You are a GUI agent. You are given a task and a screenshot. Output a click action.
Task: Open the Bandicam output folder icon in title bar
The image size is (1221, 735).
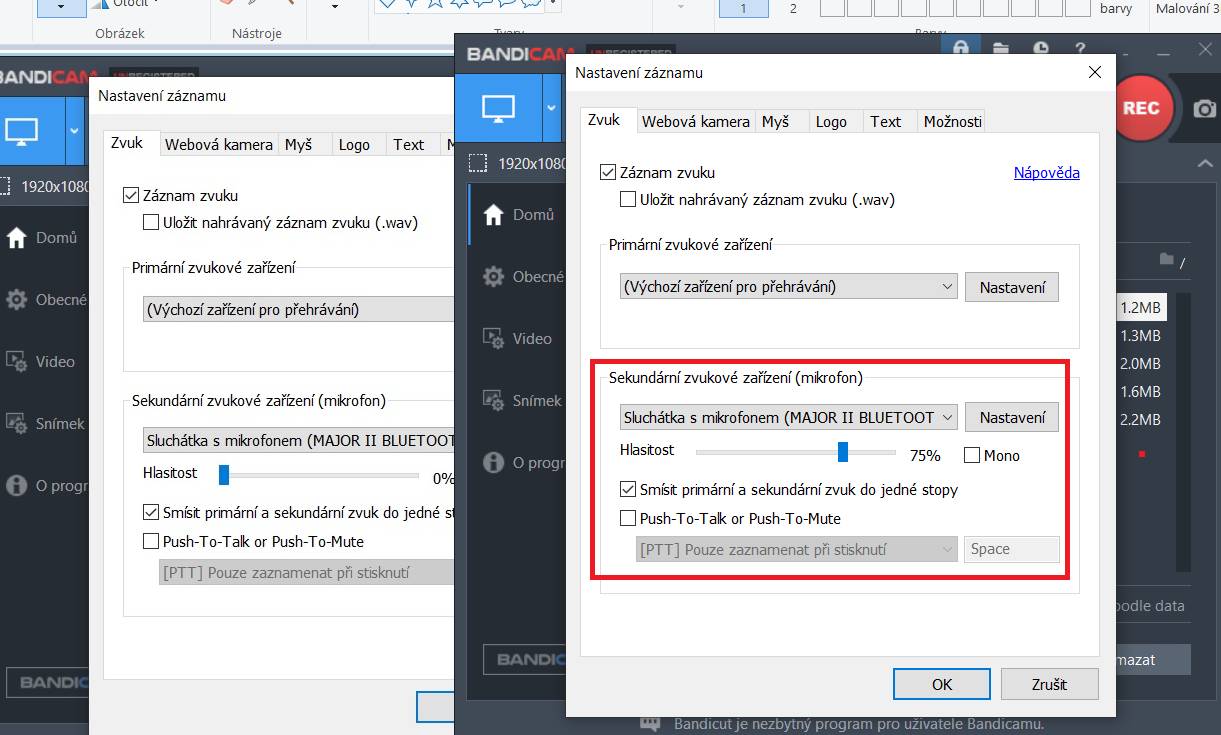coord(1001,48)
